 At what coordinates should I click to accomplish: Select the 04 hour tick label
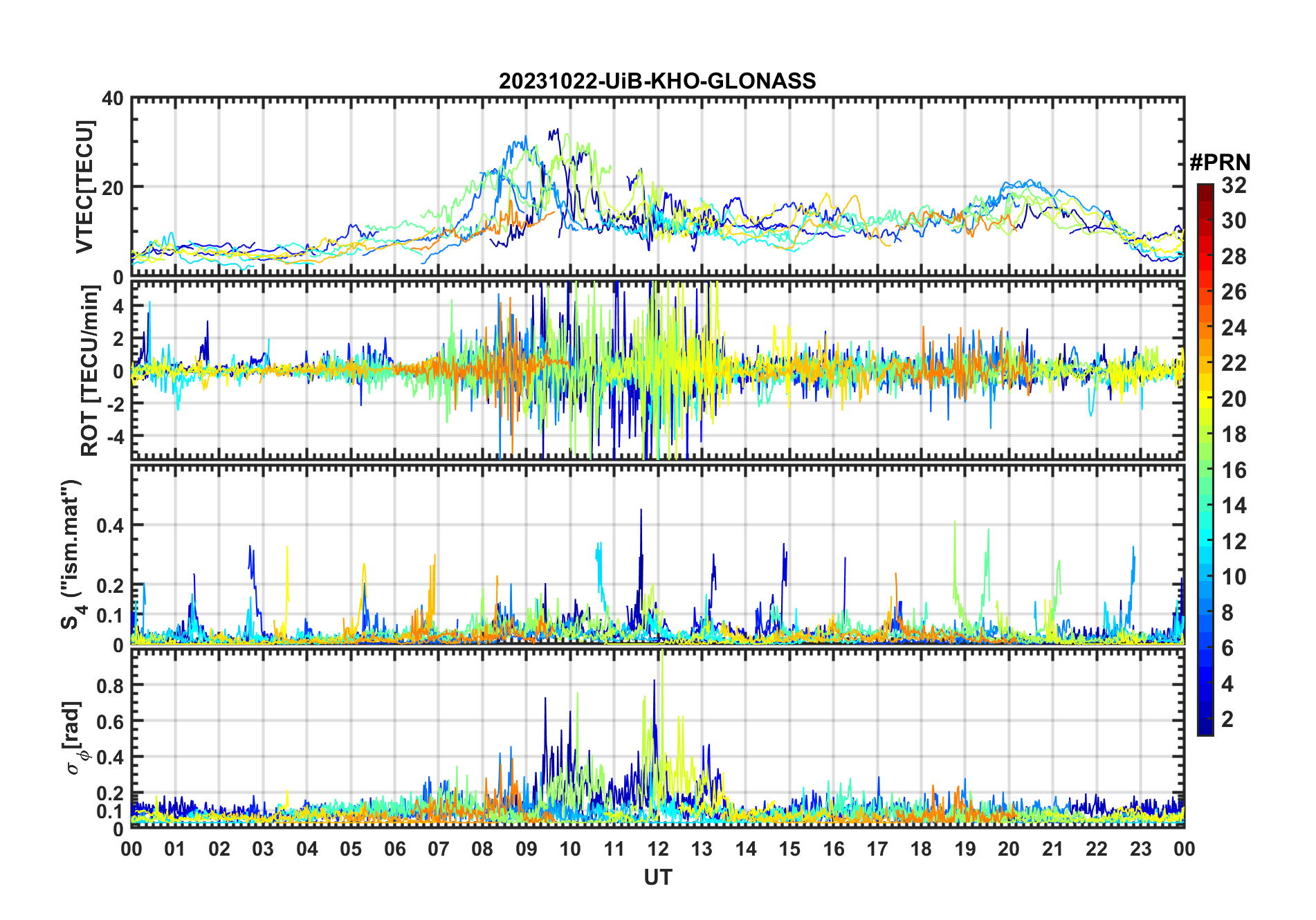tap(307, 849)
